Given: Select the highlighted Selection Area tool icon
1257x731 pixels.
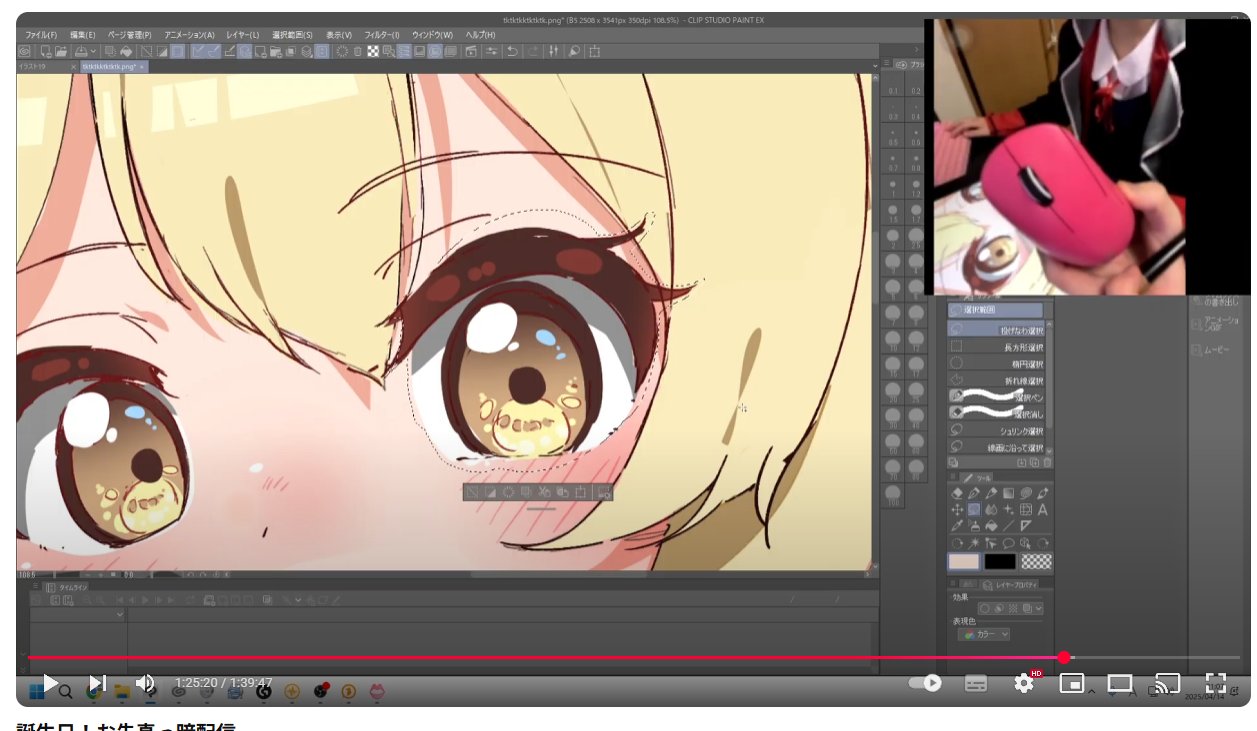Looking at the screenshot, I should [x=974, y=510].
